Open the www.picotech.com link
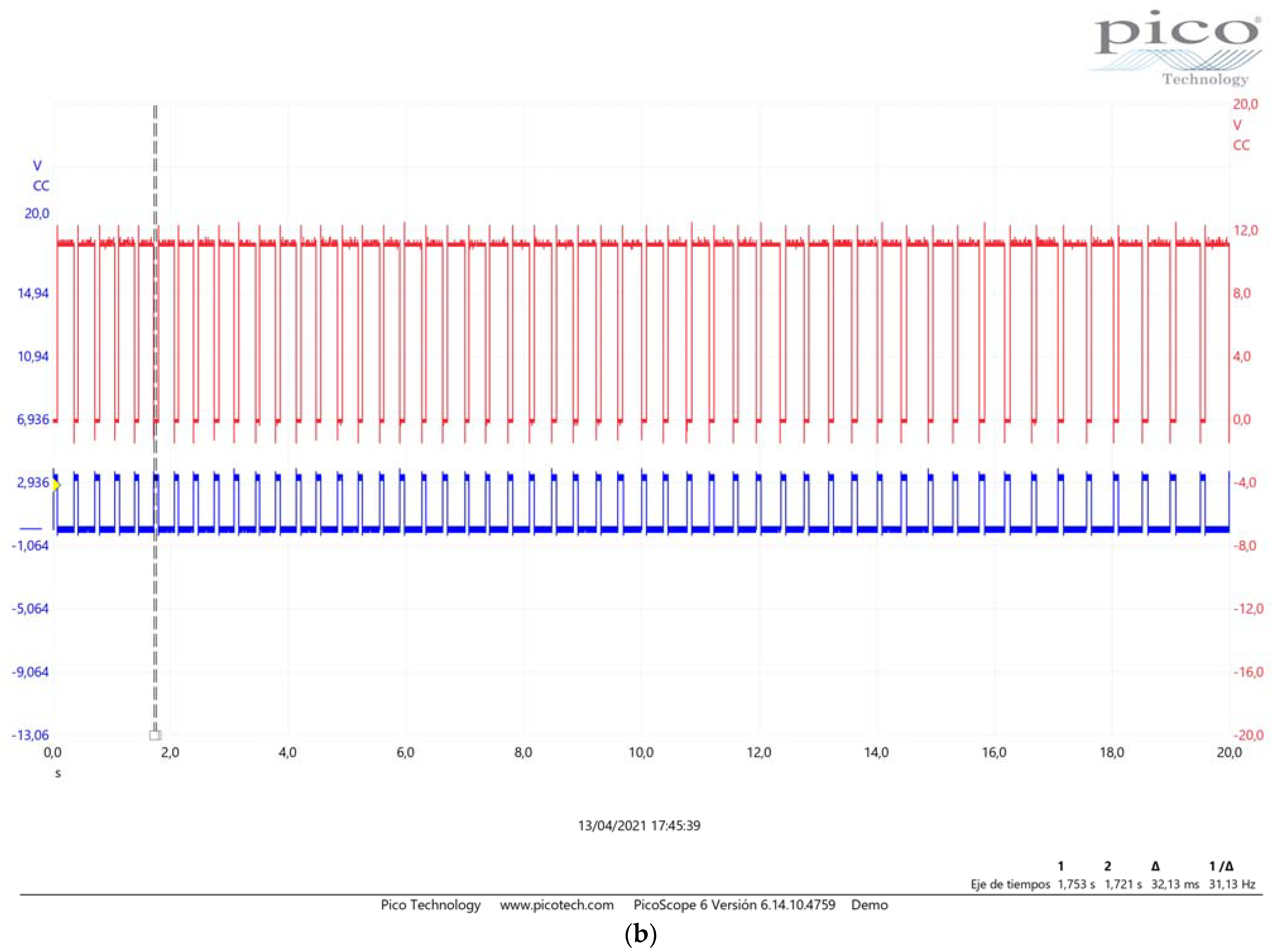This screenshot has height=952, width=1279. (x=557, y=905)
